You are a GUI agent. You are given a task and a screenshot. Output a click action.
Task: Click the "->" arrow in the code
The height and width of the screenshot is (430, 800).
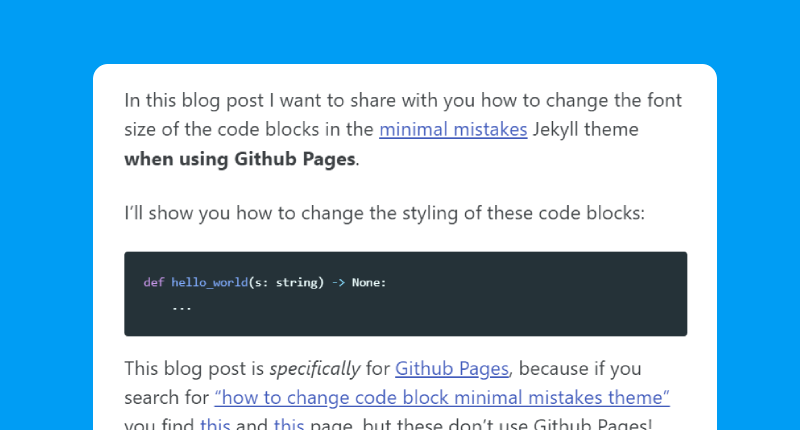click(338, 282)
